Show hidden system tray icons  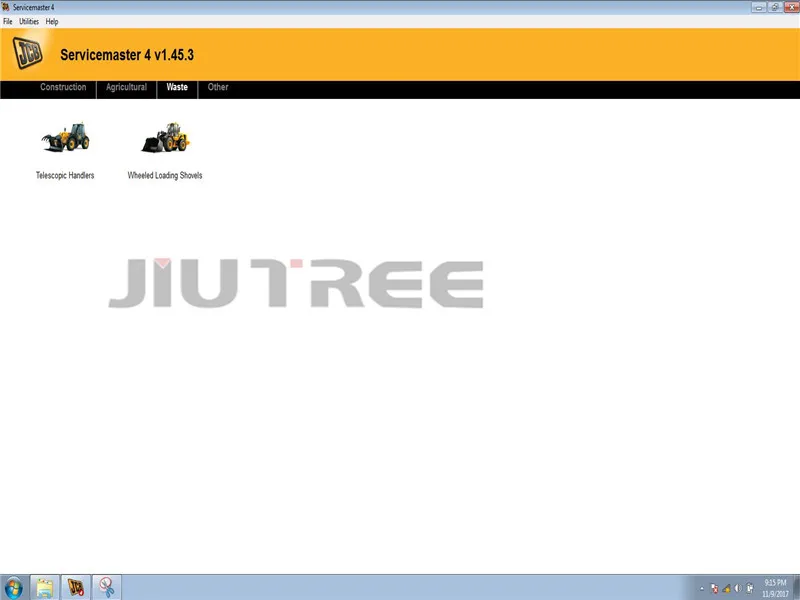click(702, 589)
